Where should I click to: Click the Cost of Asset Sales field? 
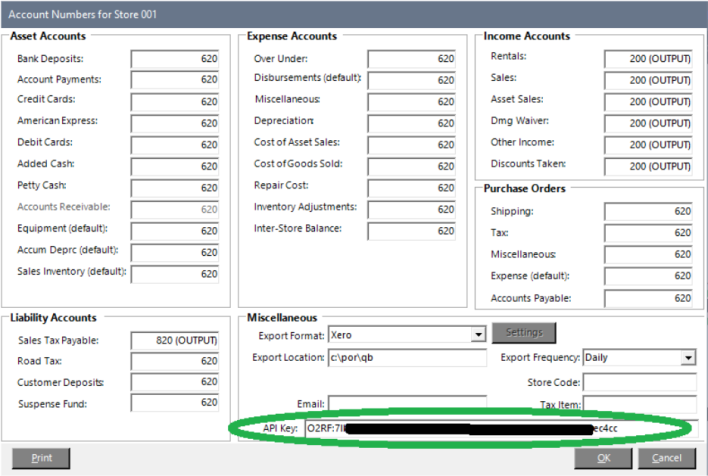(411, 145)
